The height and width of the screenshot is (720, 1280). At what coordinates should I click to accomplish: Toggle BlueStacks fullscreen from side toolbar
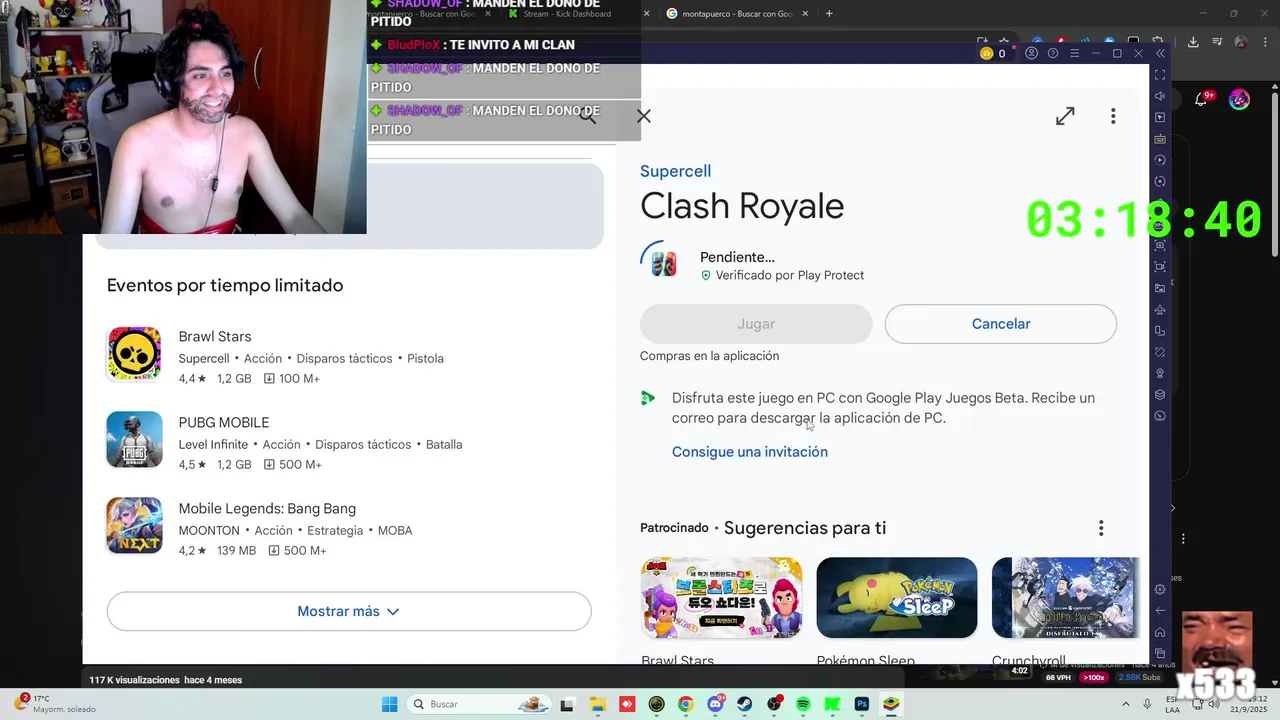1160,75
